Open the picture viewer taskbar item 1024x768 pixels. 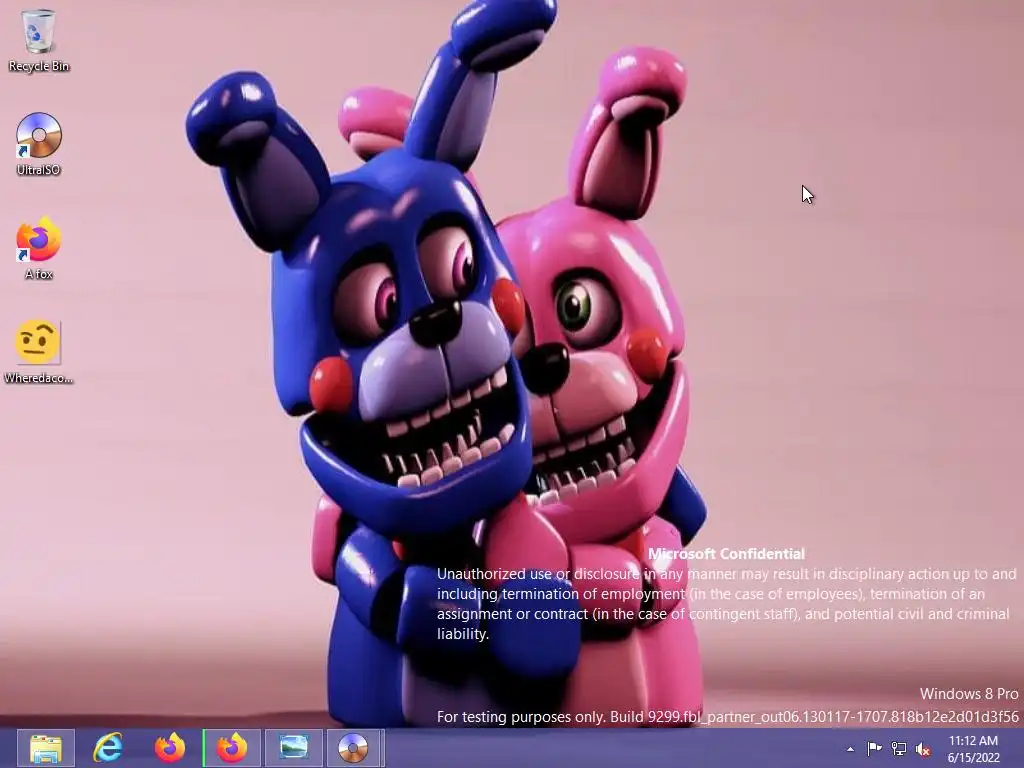(293, 748)
